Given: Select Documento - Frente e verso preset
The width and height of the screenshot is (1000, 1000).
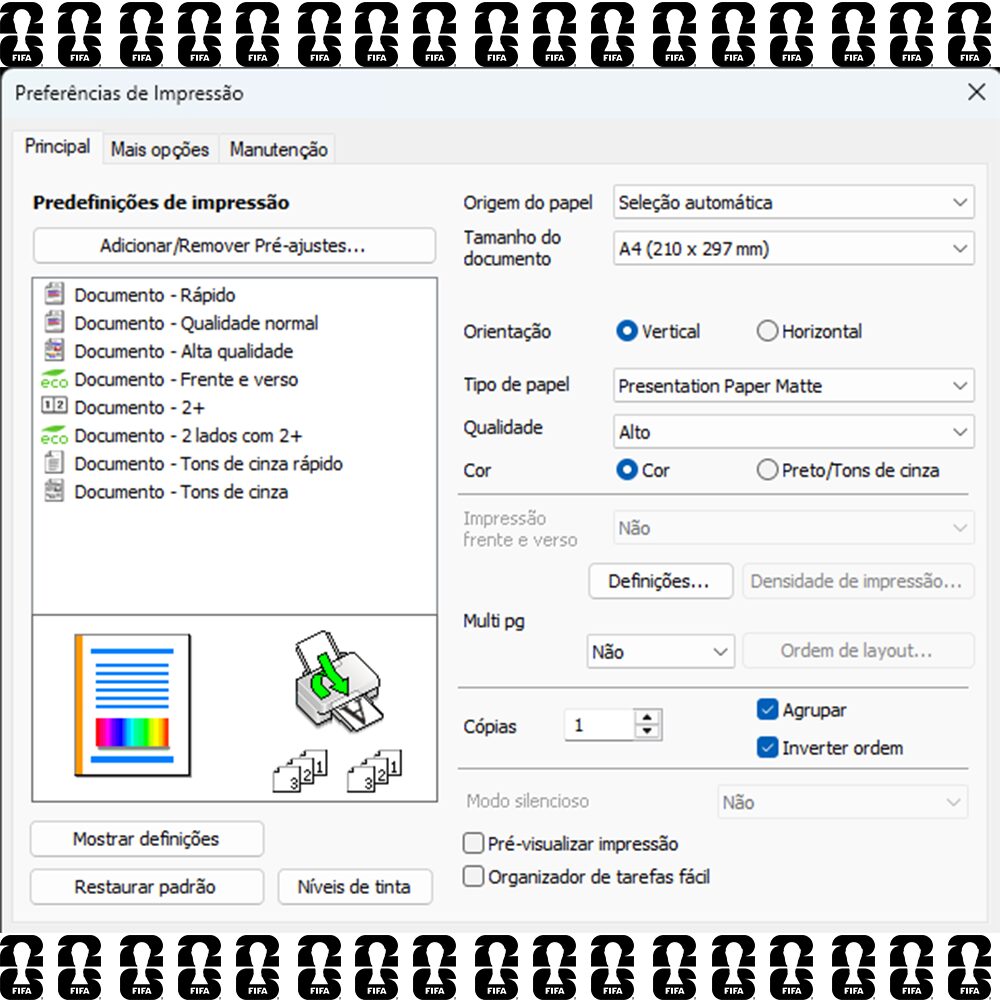Looking at the screenshot, I should click(x=186, y=379).
